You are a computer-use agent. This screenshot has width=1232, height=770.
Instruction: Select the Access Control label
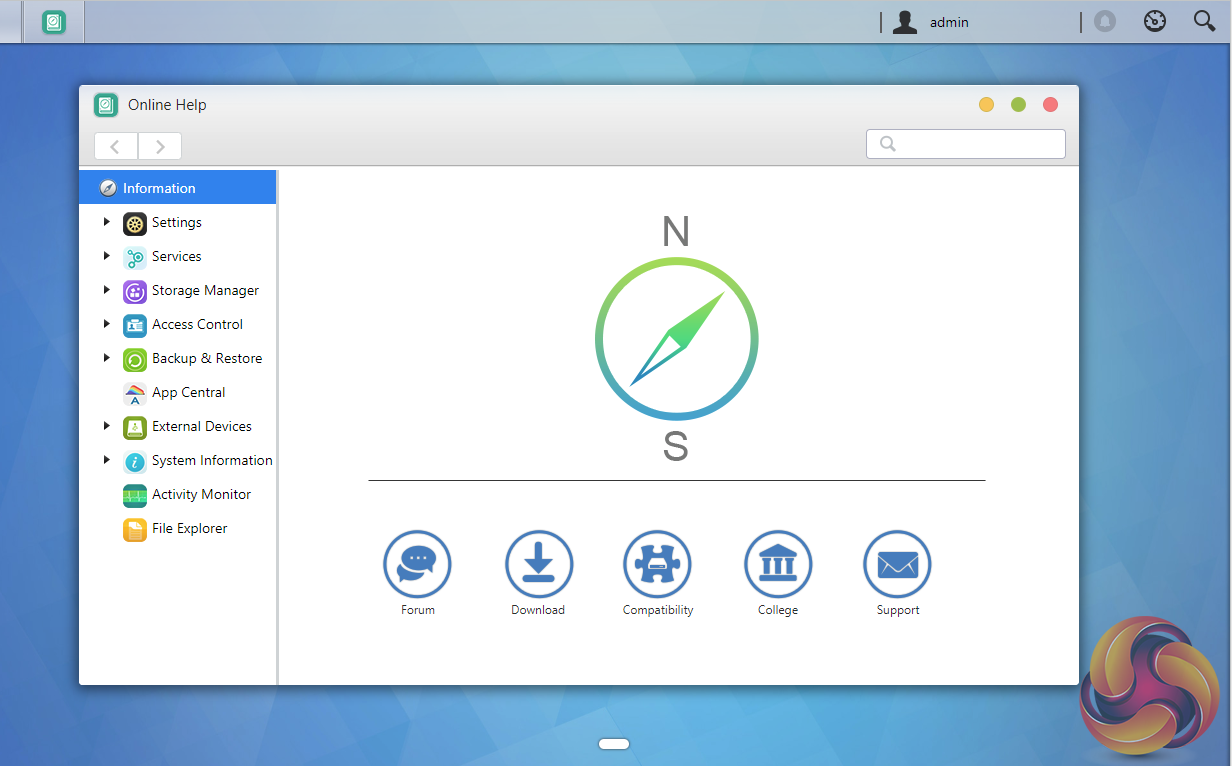(x=197, y=324)
